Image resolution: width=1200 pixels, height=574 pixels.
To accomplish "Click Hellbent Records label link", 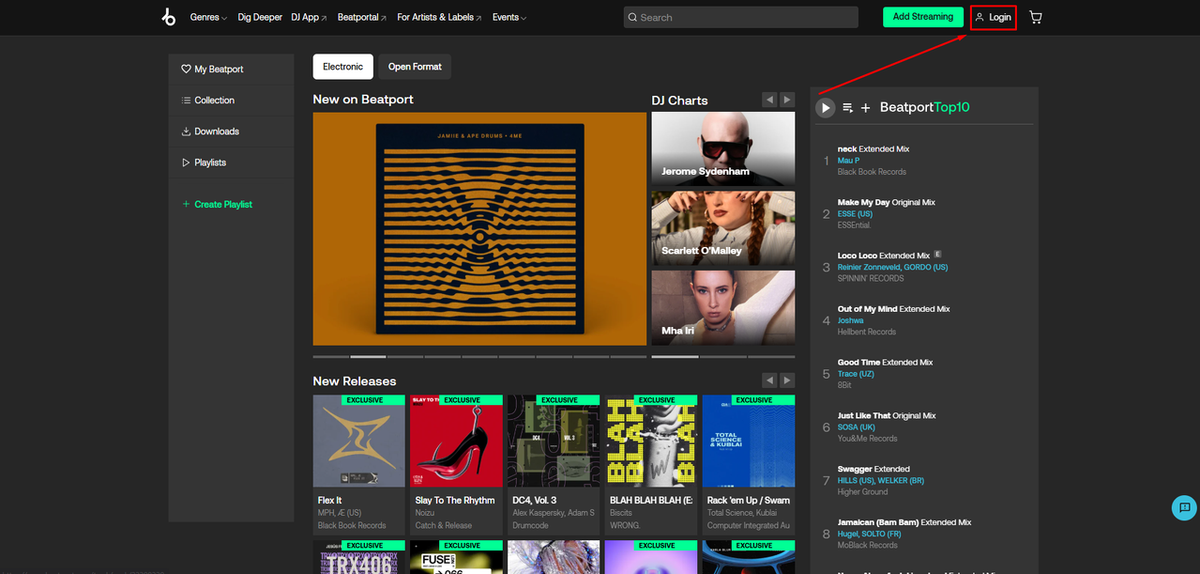I will (866, 331).
